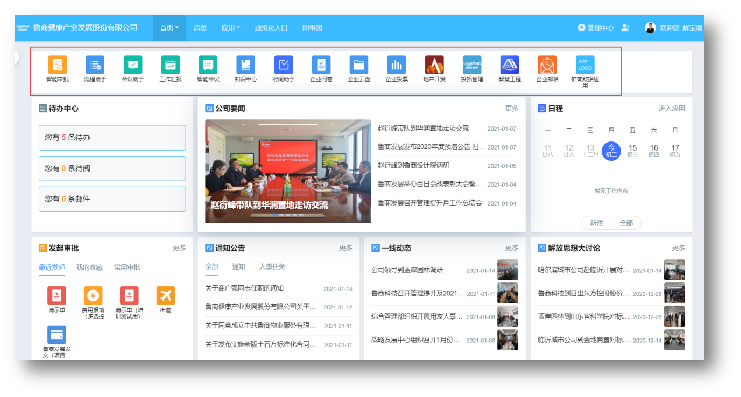Click the contacts people icon in header
Viewport: 741px width, 397px height.
coord(625,28)
